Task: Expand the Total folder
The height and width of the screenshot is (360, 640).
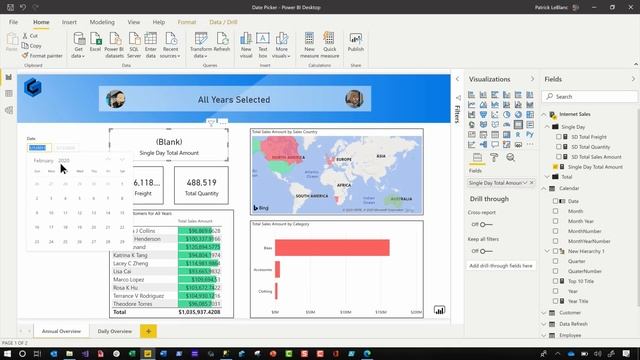Action: (x=547, y=177)
